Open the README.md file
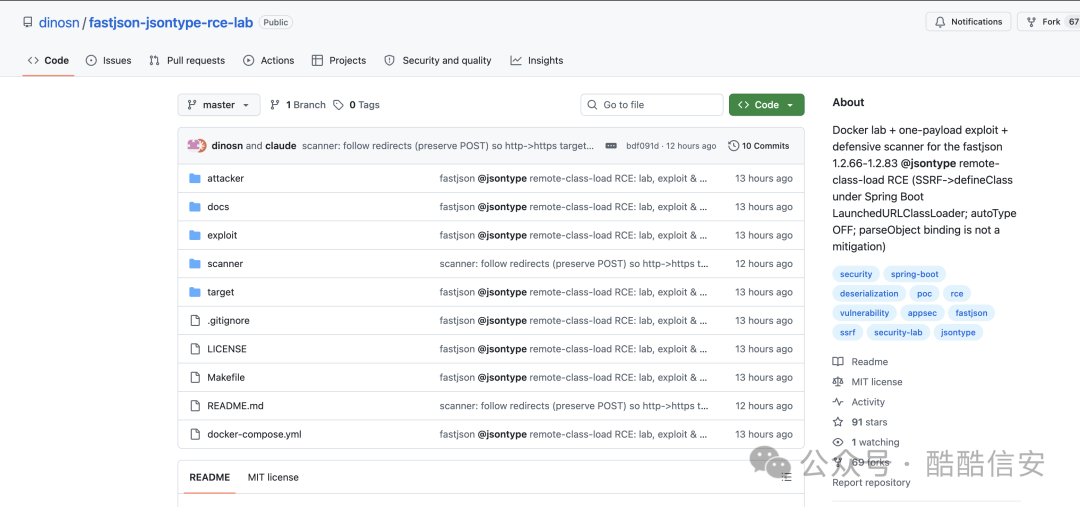Viewport: 1080px width, 507px height. click(236, 406)
